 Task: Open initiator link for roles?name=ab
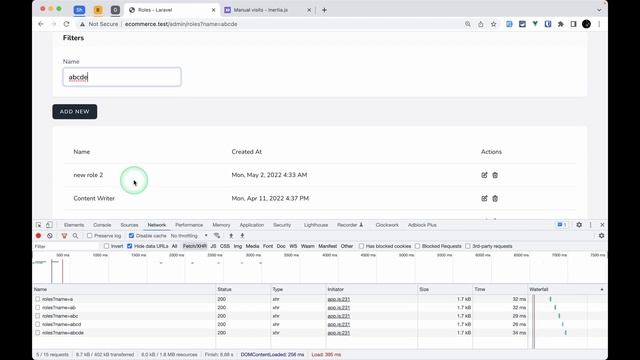click(339, 307)
